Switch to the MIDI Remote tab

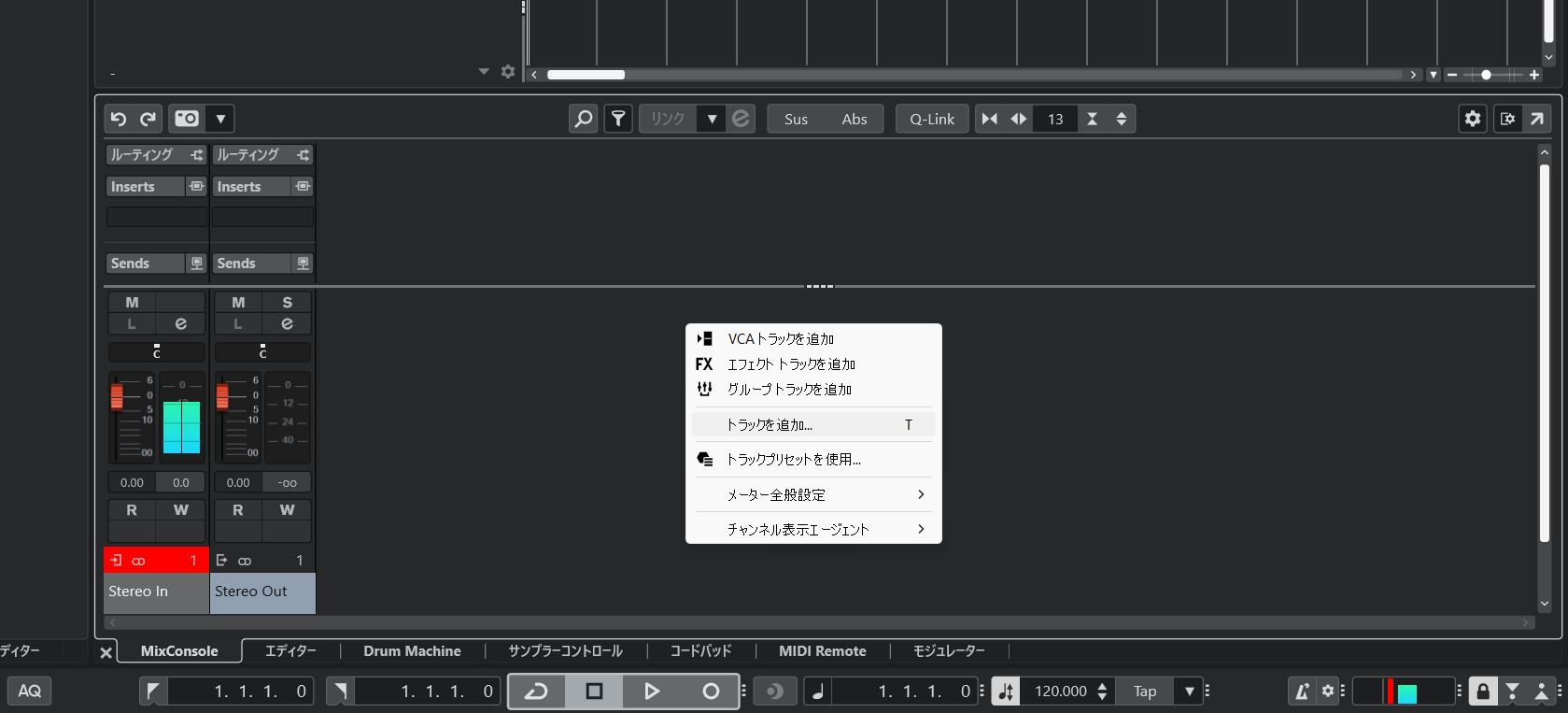pyautogui.click(x=822, y=651)
